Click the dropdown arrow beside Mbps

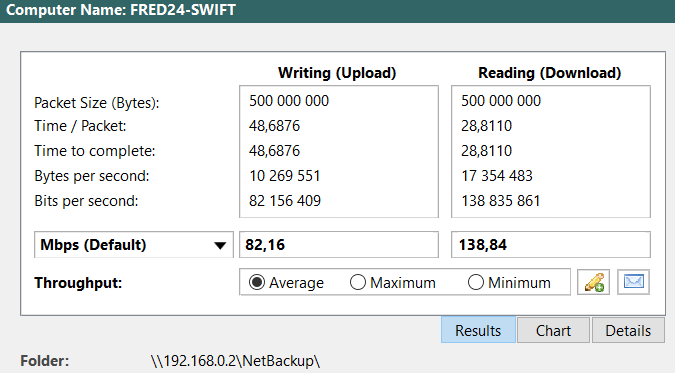[x=220, y=246]
